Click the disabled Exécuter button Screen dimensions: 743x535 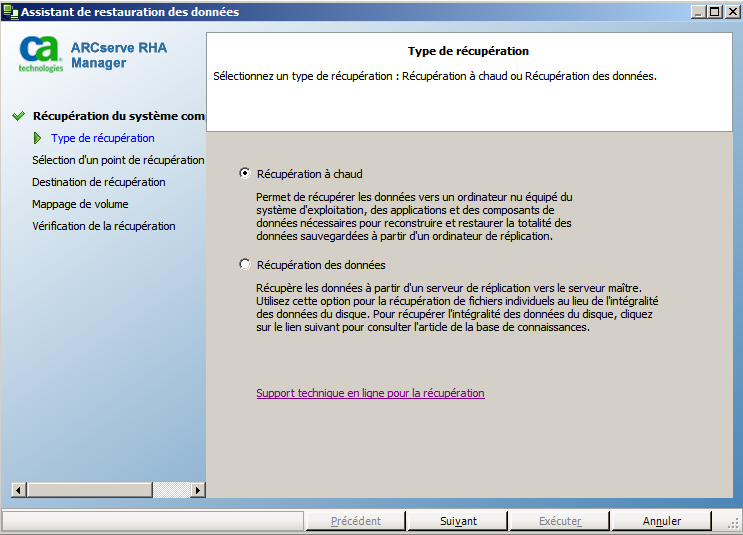560,521
